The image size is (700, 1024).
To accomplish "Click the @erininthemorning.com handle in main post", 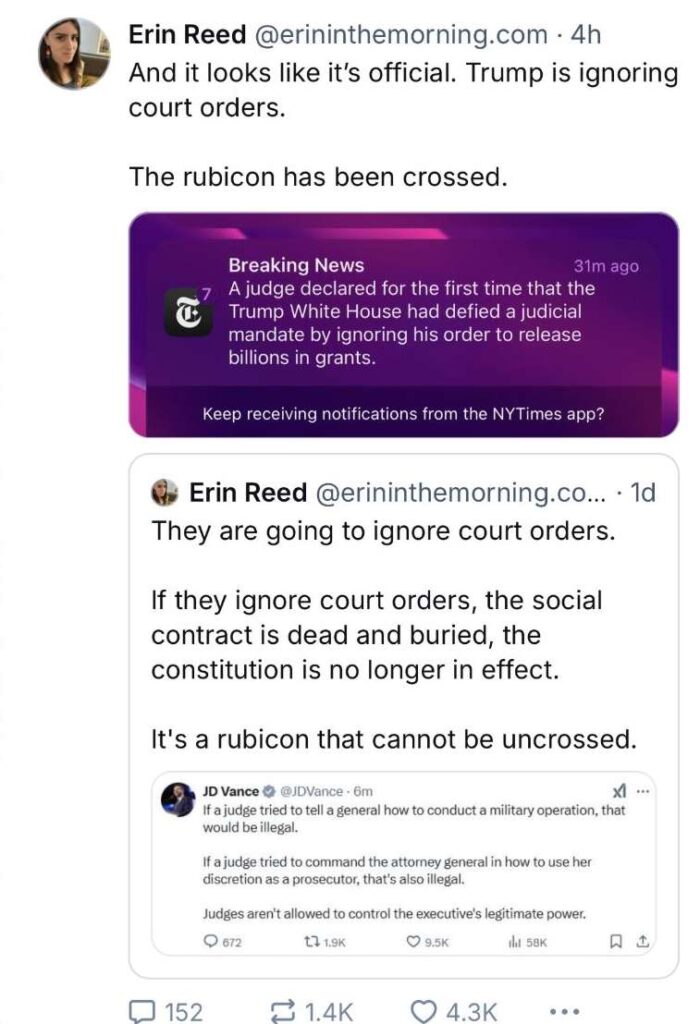I will point(400,35).
